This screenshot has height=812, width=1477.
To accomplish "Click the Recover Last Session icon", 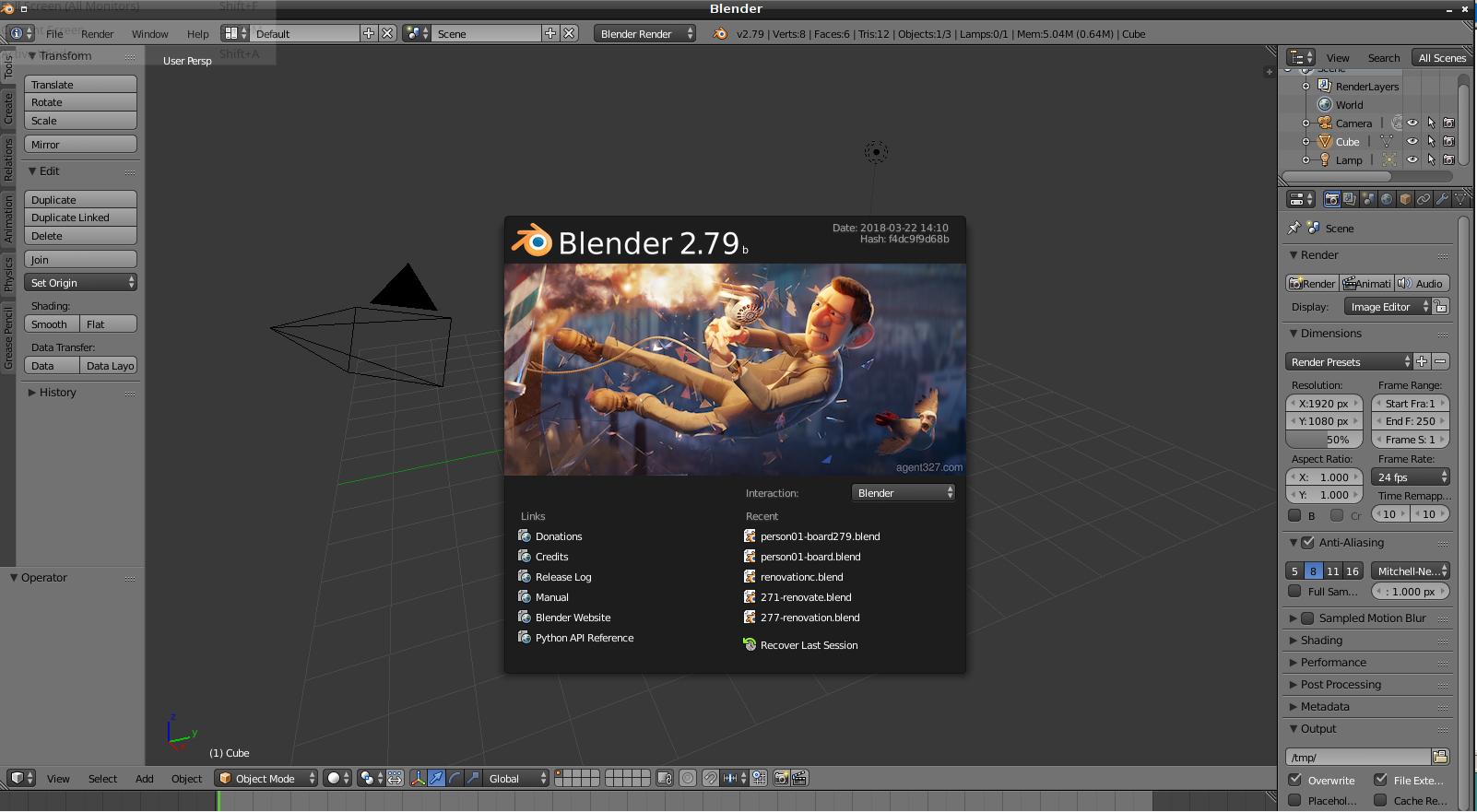I will pyautogui.click(x=750, y=645).
